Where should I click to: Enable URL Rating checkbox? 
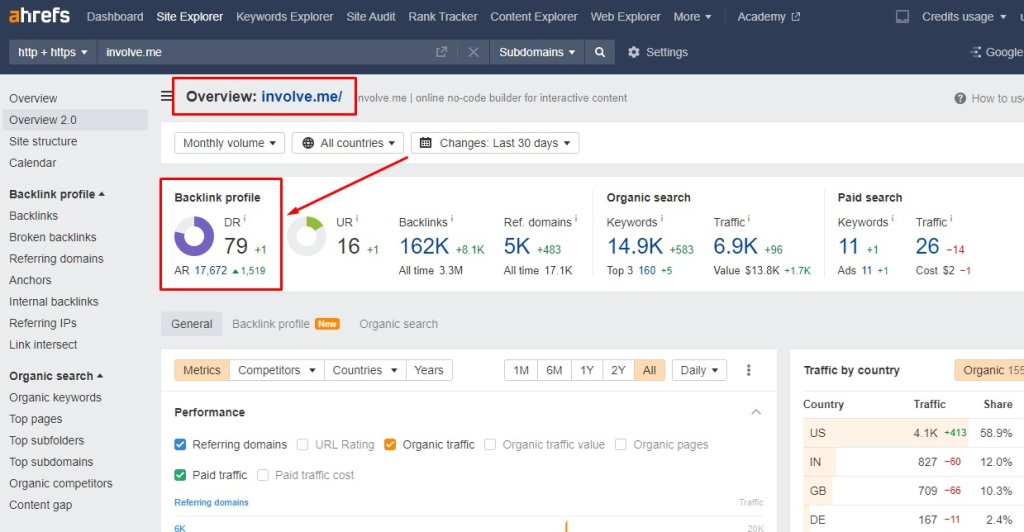tap(302, 445)
